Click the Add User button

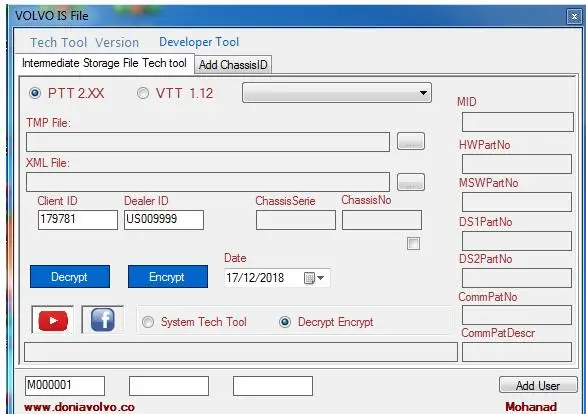coord(538,385)
